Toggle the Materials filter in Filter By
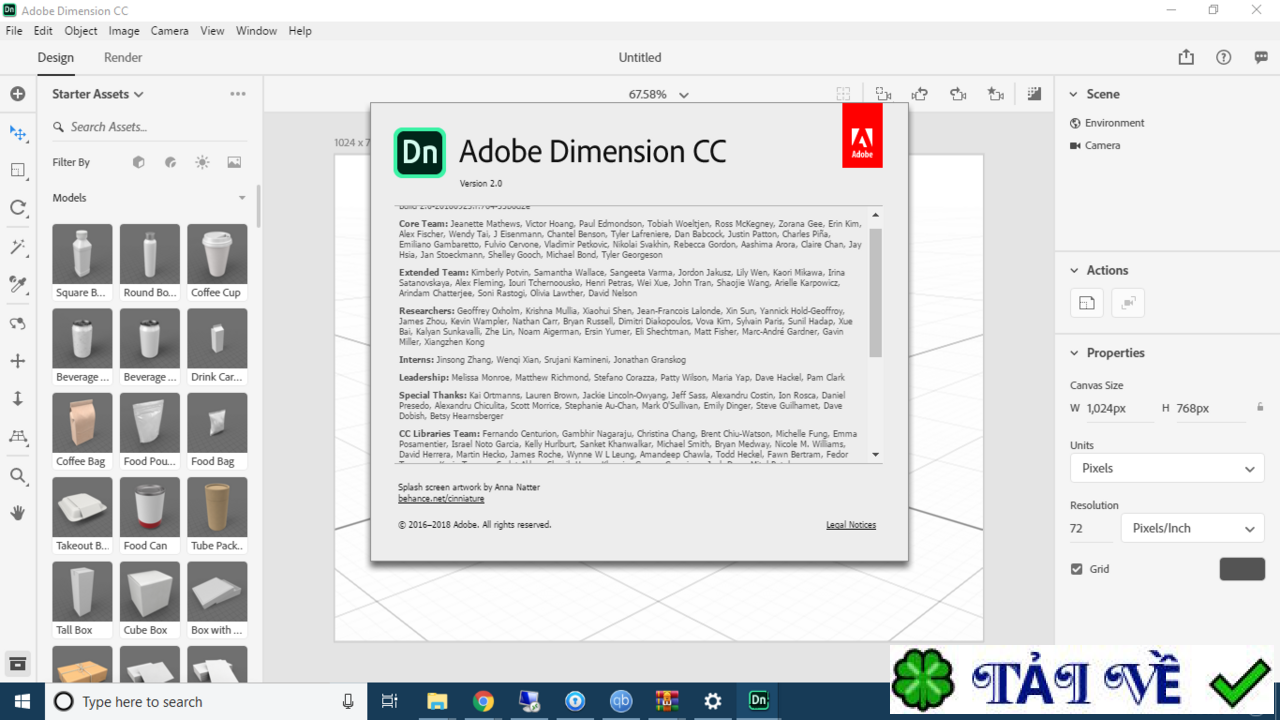1280x720 pixels. point(170,162)
